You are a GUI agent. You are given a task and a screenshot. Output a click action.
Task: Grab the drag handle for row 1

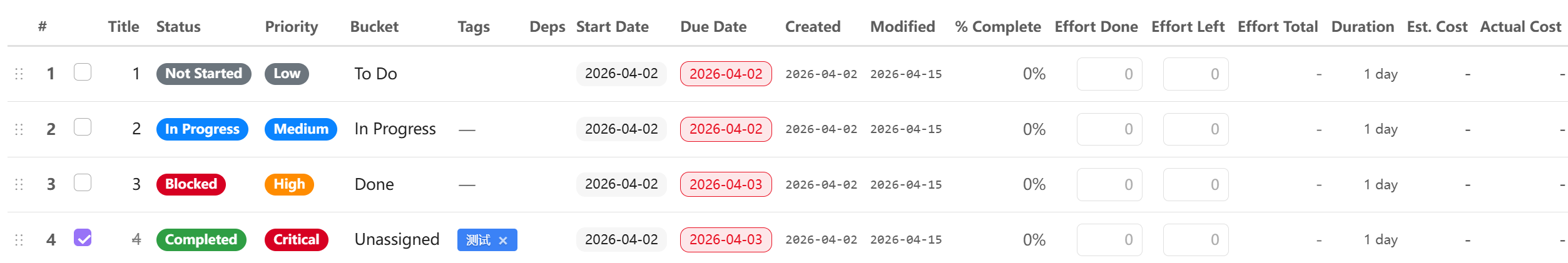click(x=19, y=74)
